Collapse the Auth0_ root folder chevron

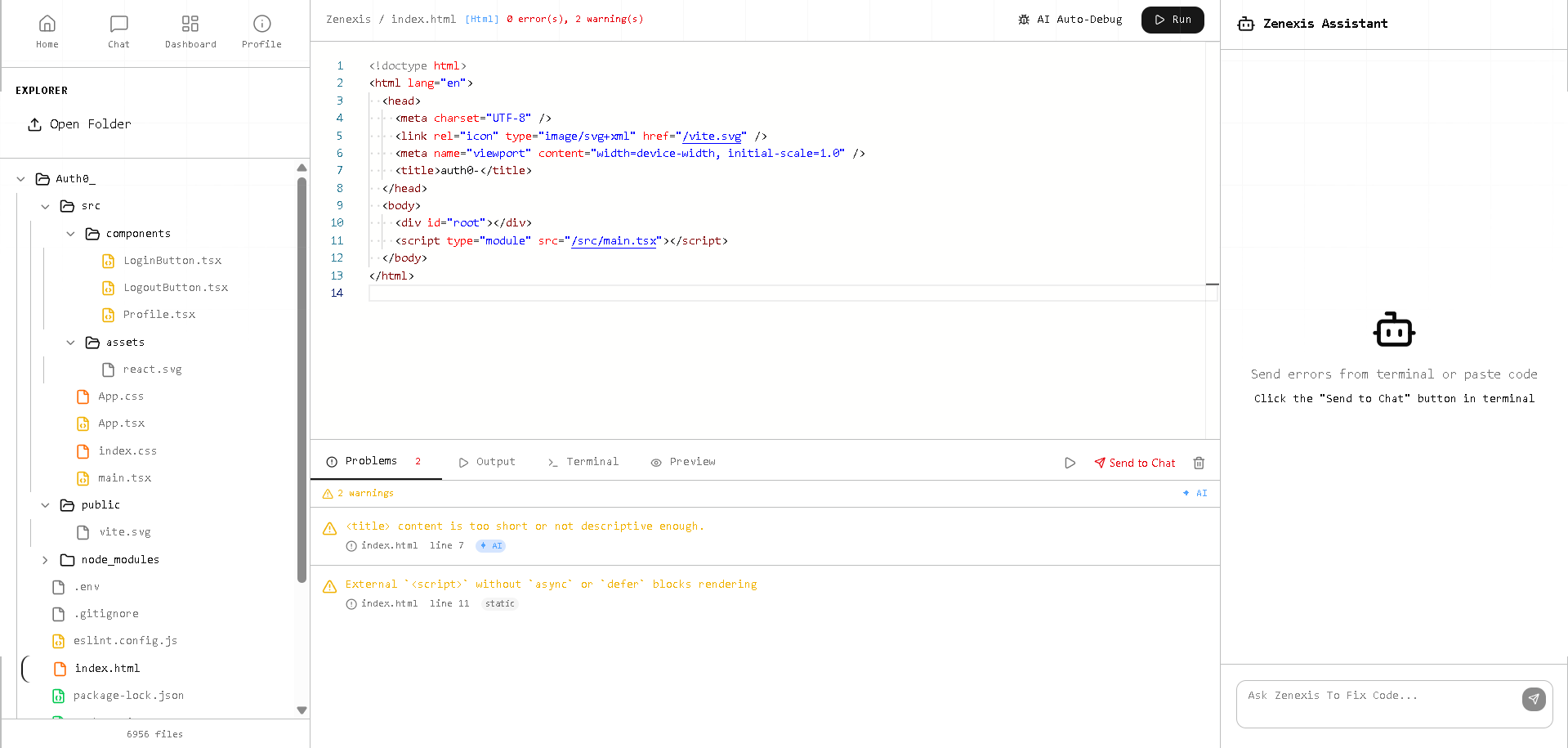tap(20, 179)
